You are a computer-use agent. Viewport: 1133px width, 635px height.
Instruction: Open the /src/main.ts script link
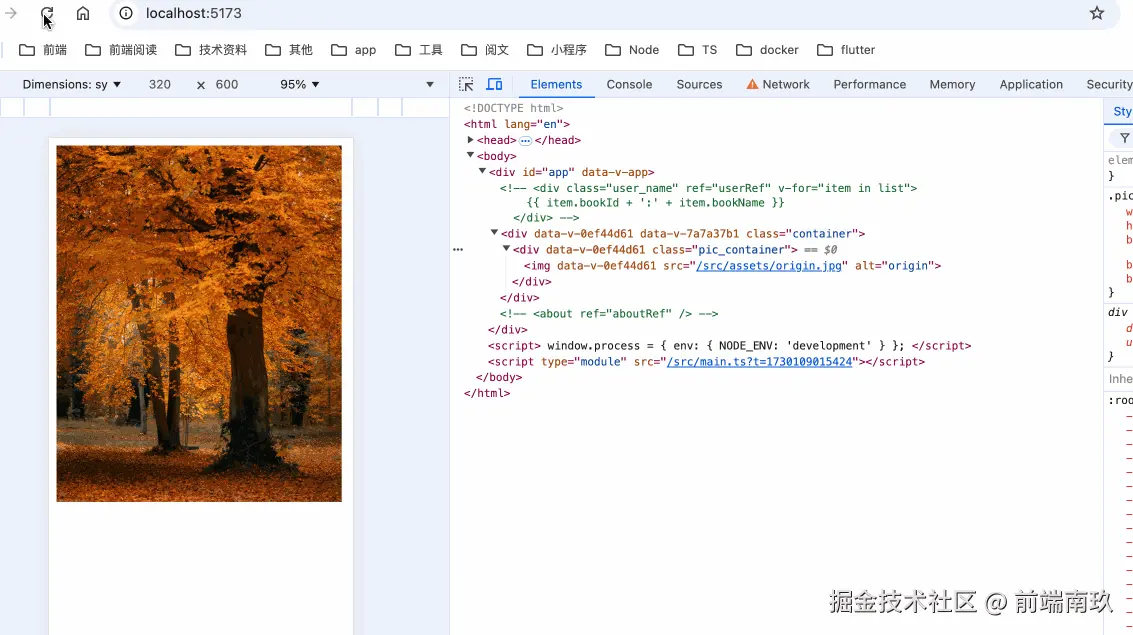759,361
